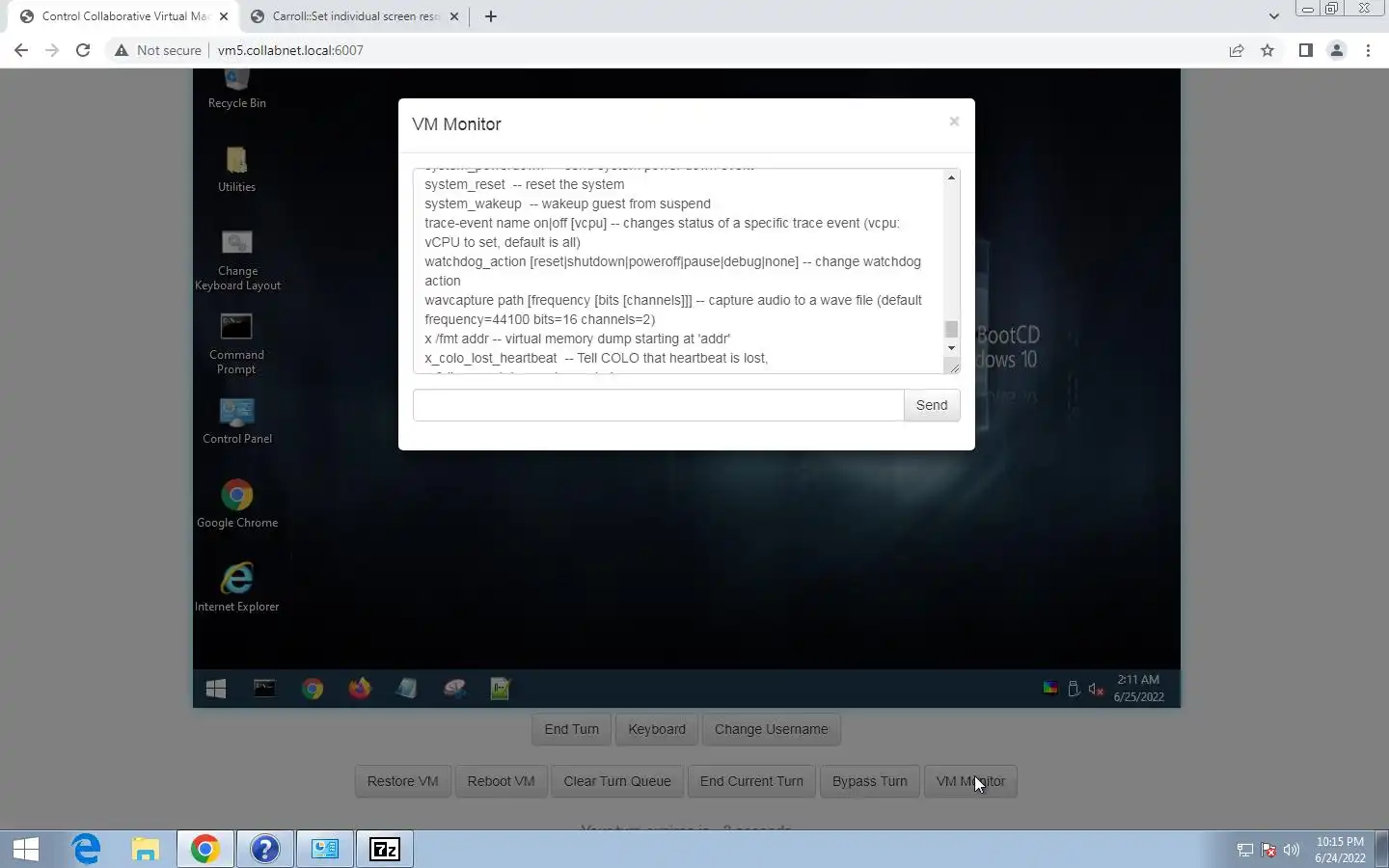
Task: Select the Utilities folder icon in VM
Action: (x=236, y=169)
